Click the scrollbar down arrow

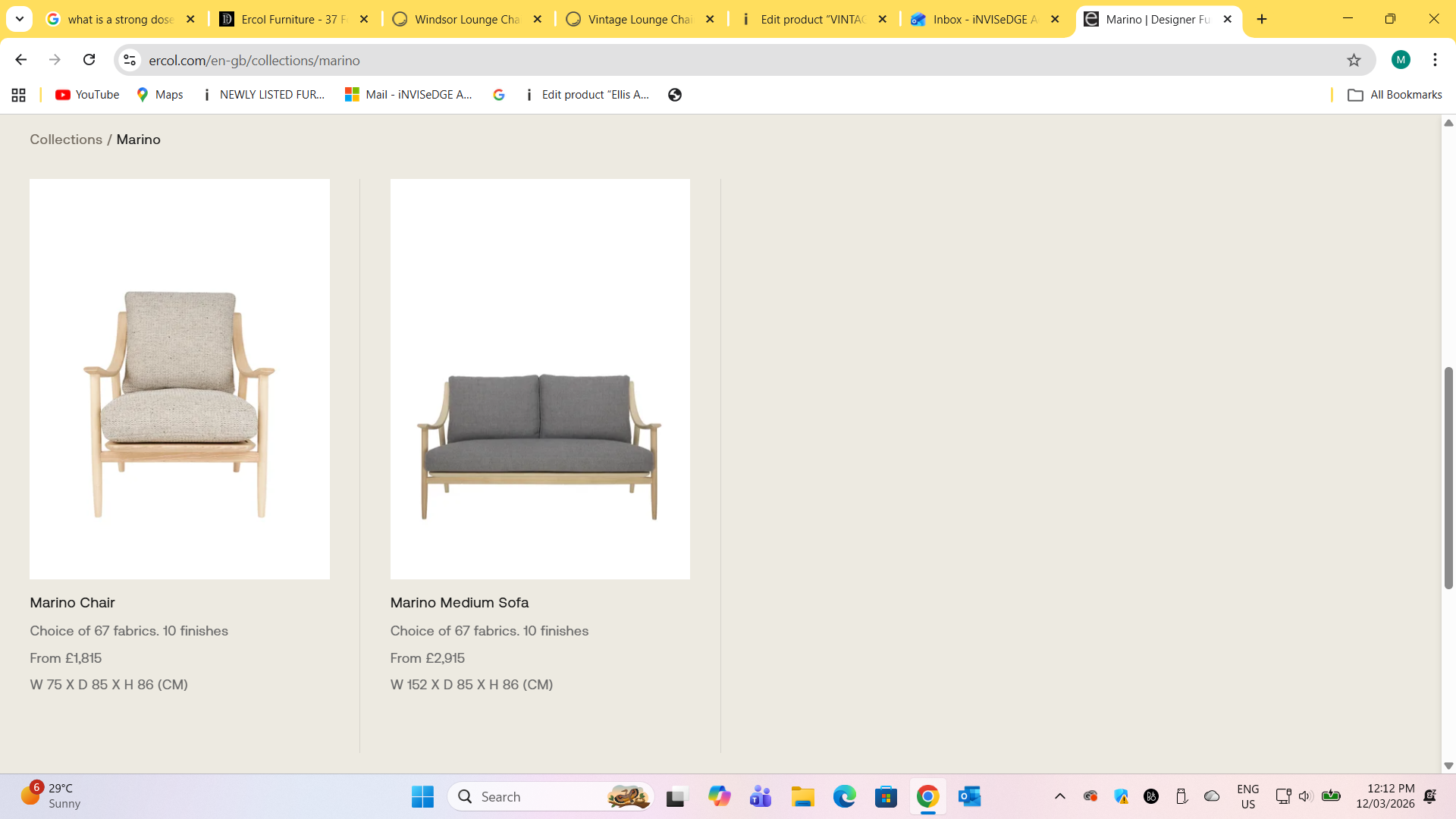tap(1448, 766)
